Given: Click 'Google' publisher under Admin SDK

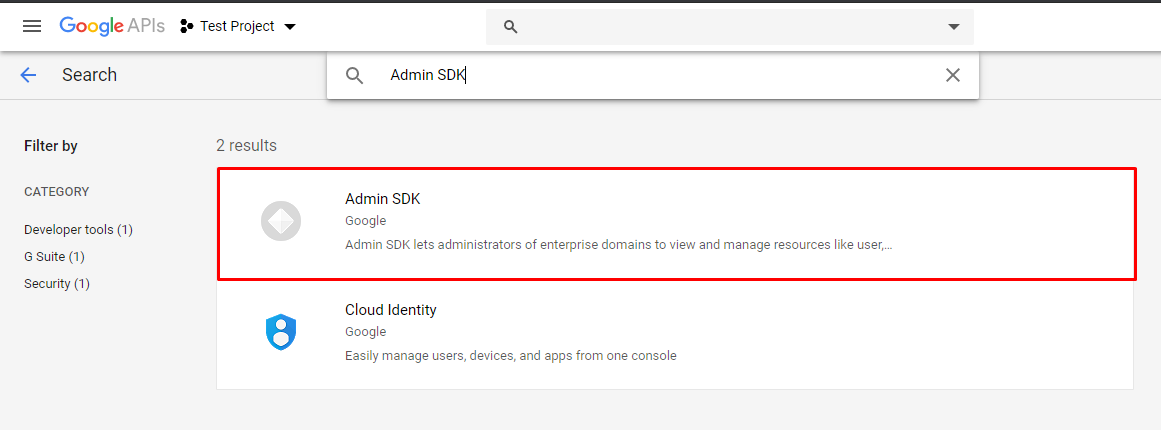Looking at the screenshot, I should pyautogui.click(x=366, y=221).
